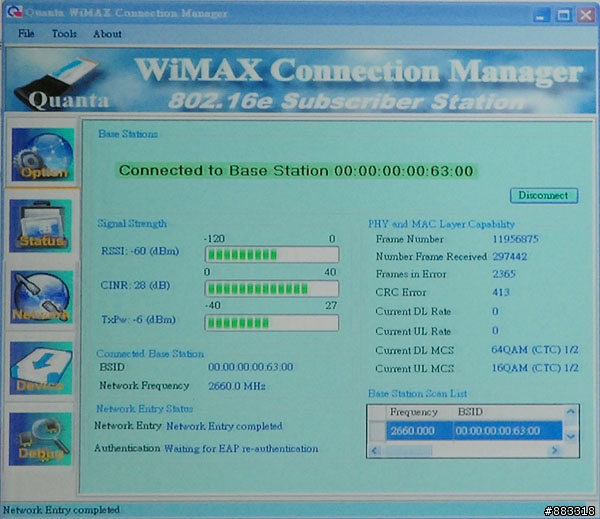The height and width of the screenshot is (519, 600).
Task: Click the Quanta app icon in title bar
Action: (14, 13)
